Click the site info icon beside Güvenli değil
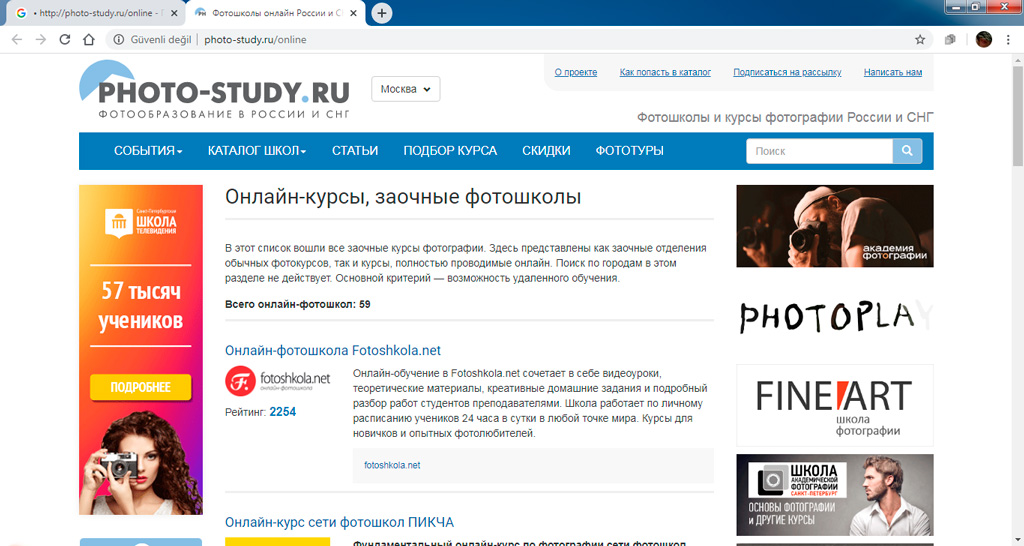 tap(119, 40)
